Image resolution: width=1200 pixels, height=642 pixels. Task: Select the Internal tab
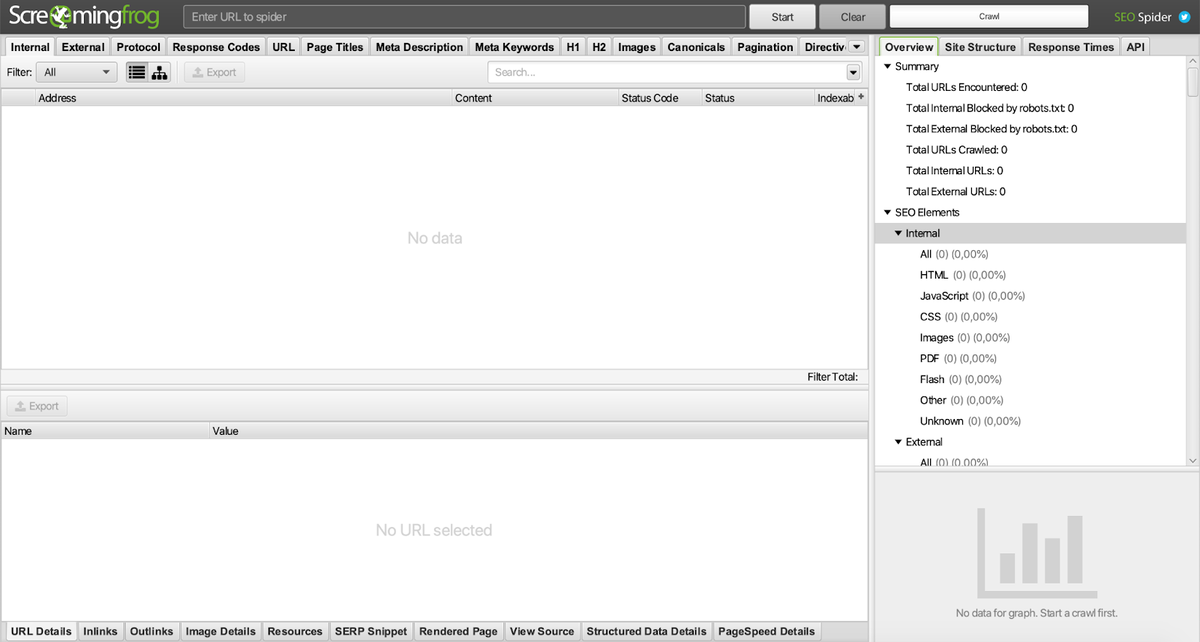click(30, 47)
